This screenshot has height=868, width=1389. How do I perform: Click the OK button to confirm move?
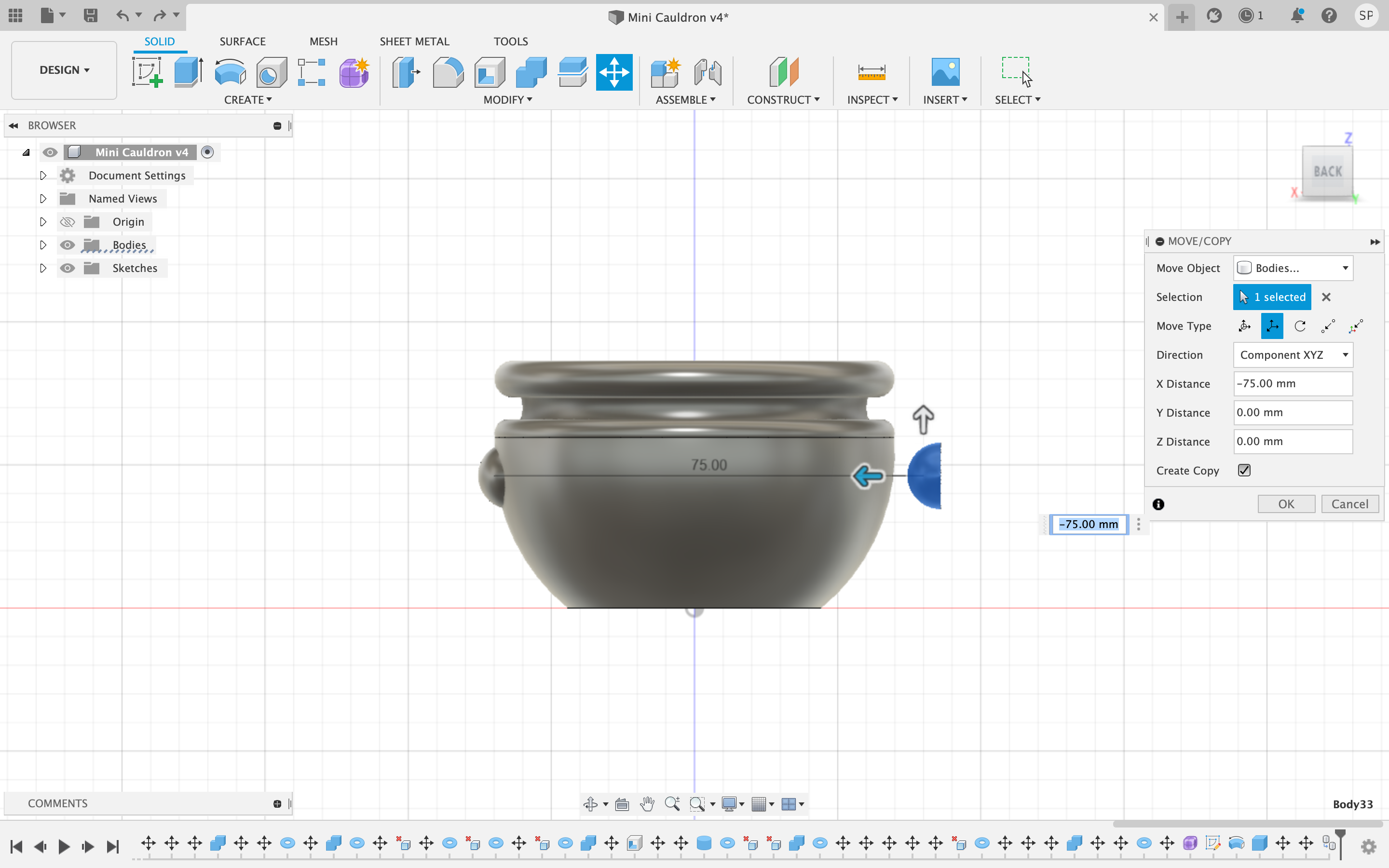pyautogui.click(x=1287, y=504)
